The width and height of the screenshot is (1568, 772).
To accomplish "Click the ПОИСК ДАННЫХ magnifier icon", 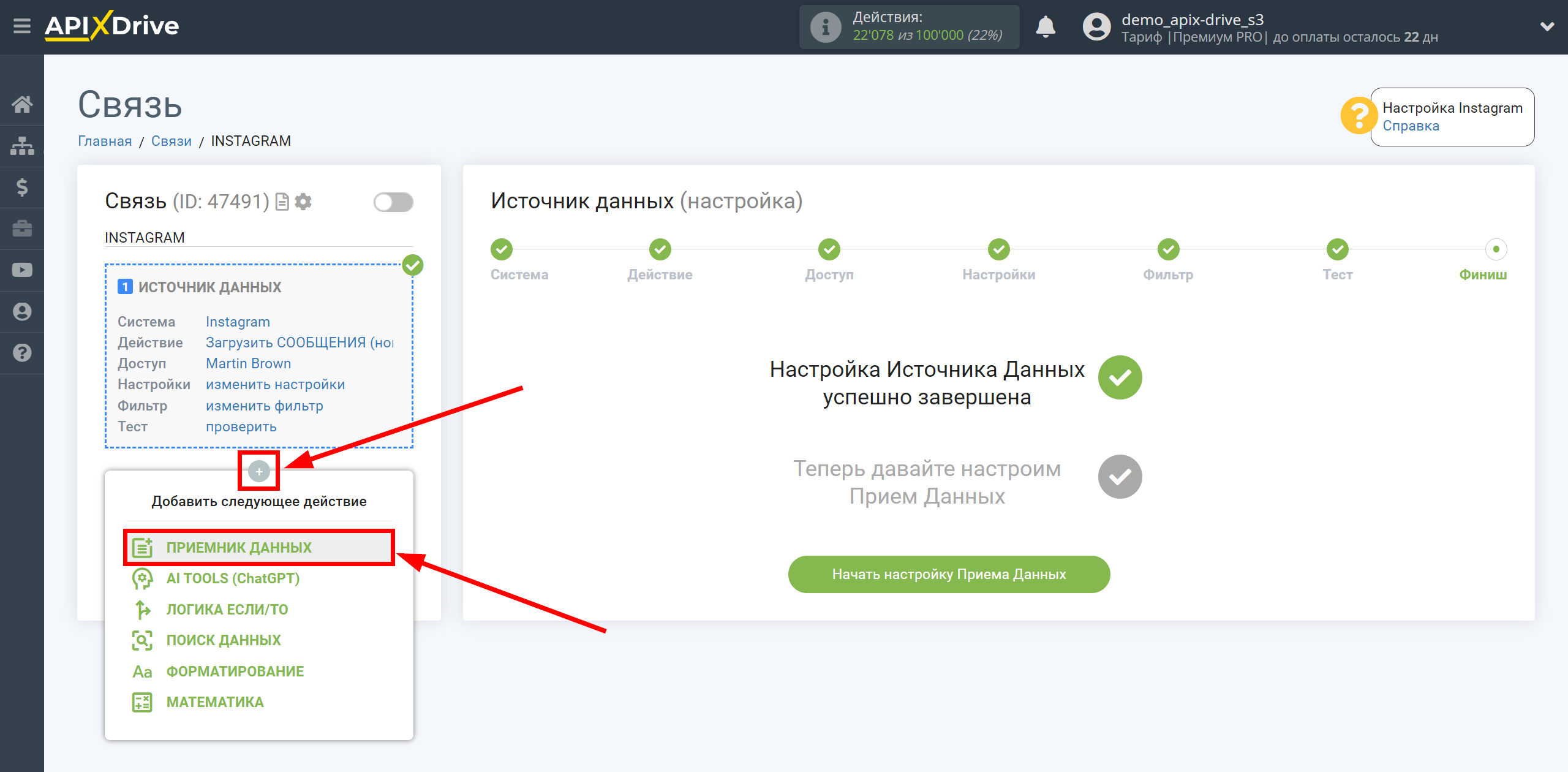I will click(142, 640).
